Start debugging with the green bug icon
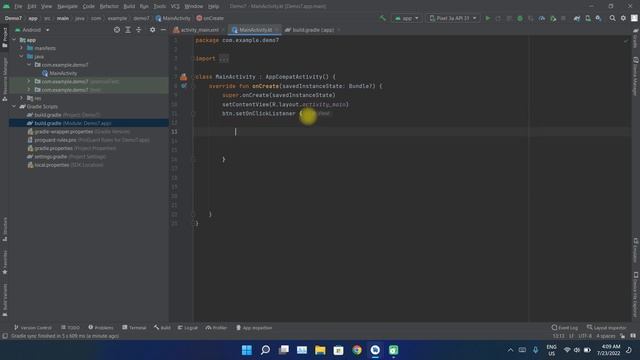This screenshot has width=640, height=360. [x=520, y=18]
